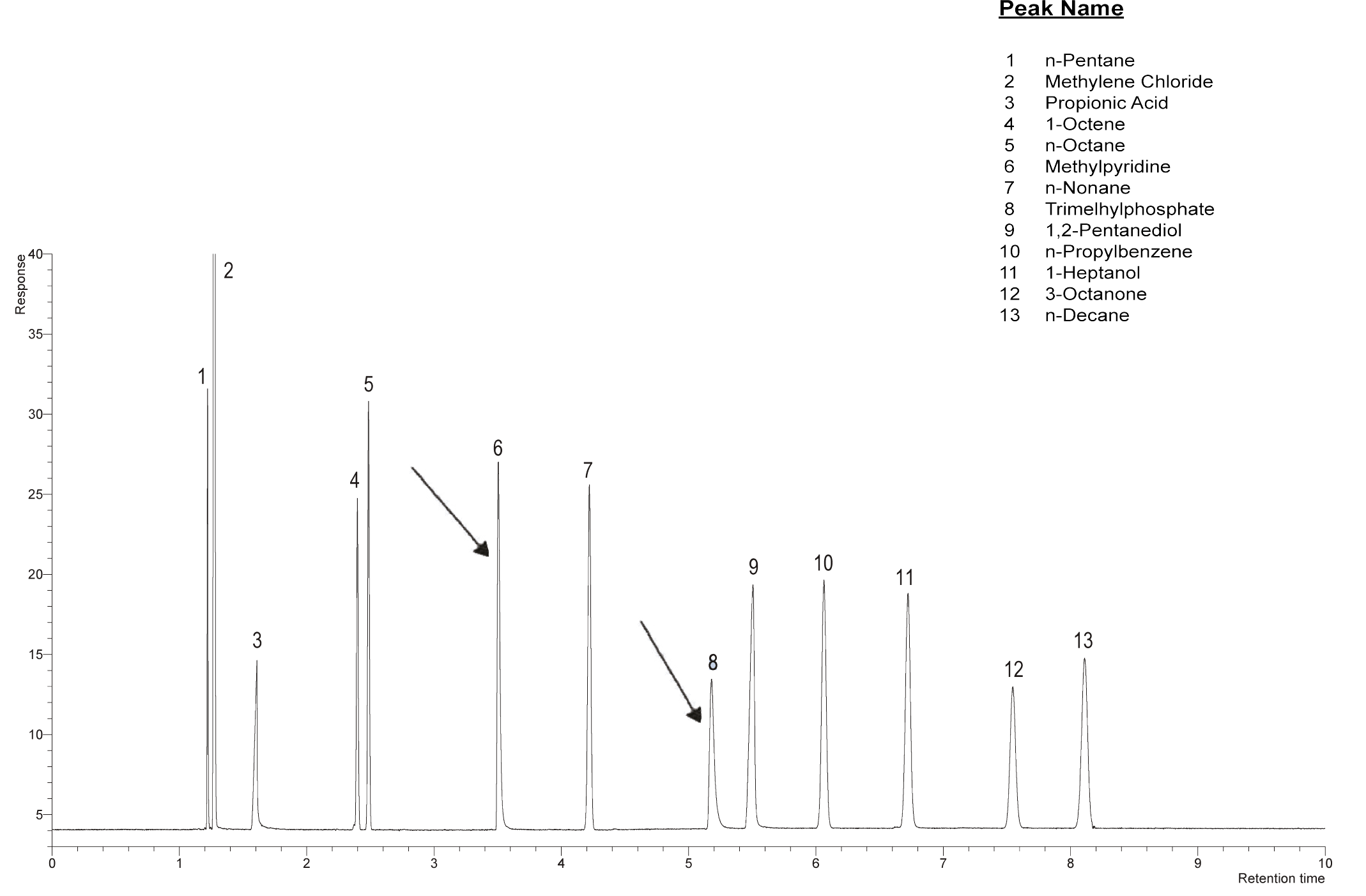Select the Trimethylphosphate legend entry
1366x896 pixels.
coord(1129,209)
